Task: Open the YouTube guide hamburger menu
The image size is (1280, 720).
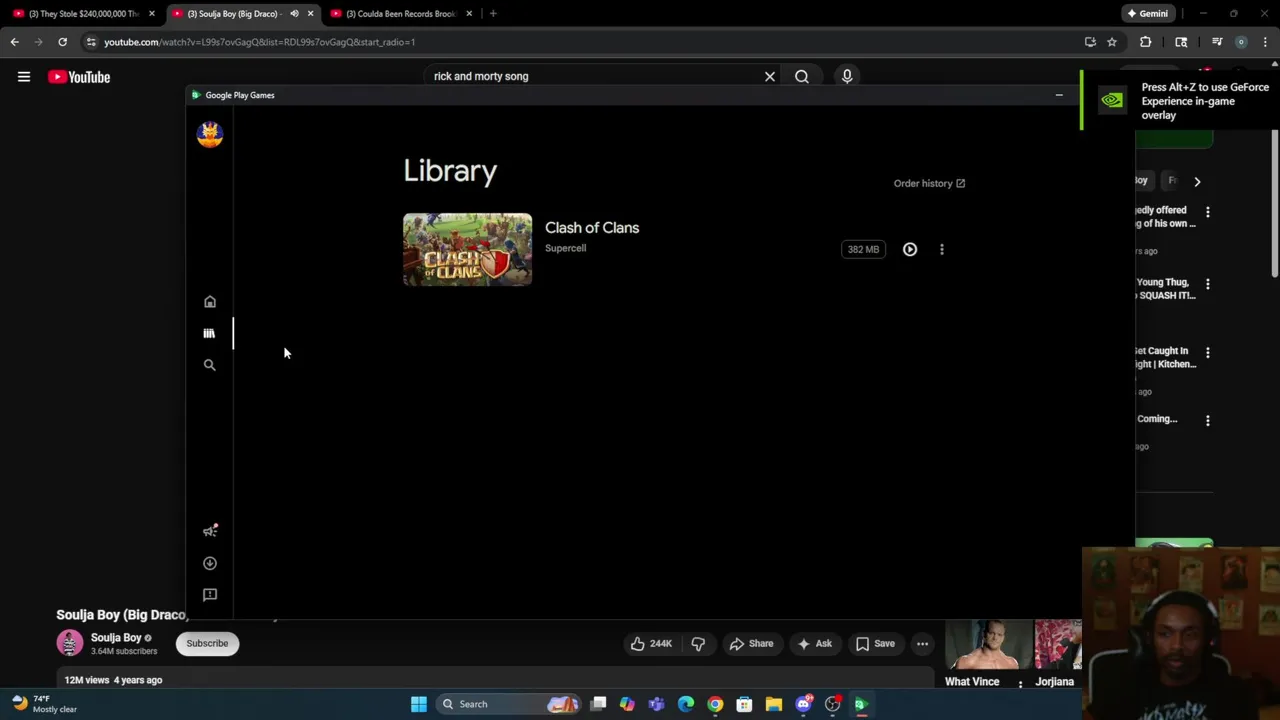Action: click(24, 77)
